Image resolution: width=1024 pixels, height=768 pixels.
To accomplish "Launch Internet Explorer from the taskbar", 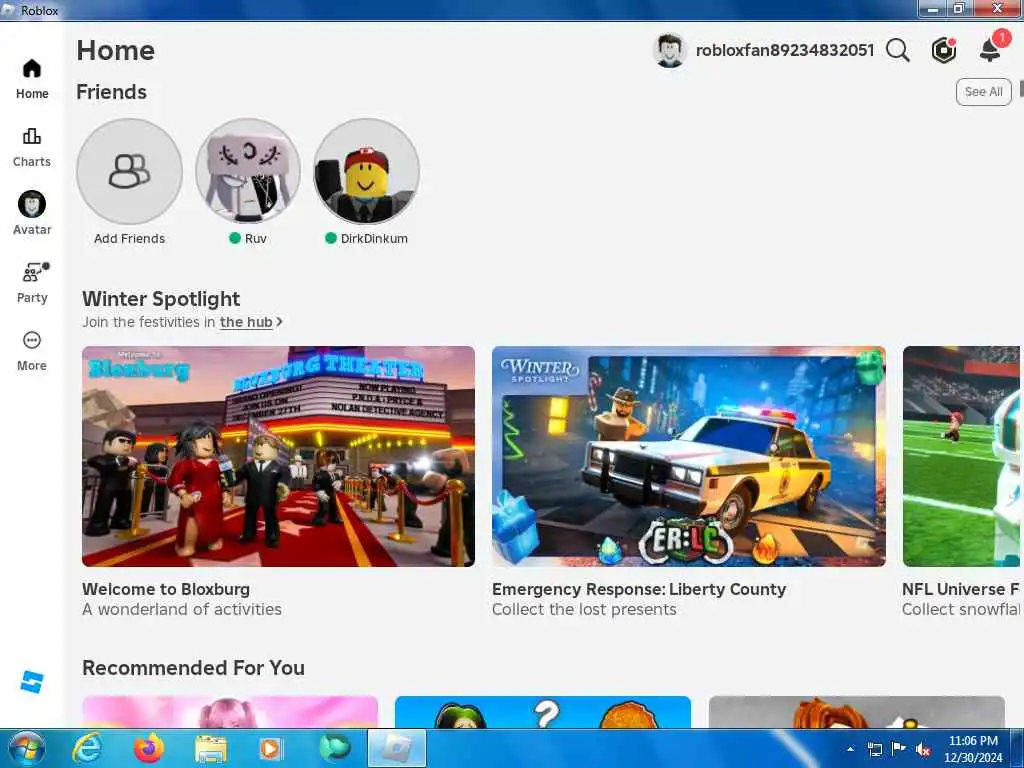I will pyautogui.click(x=87, y=748).
